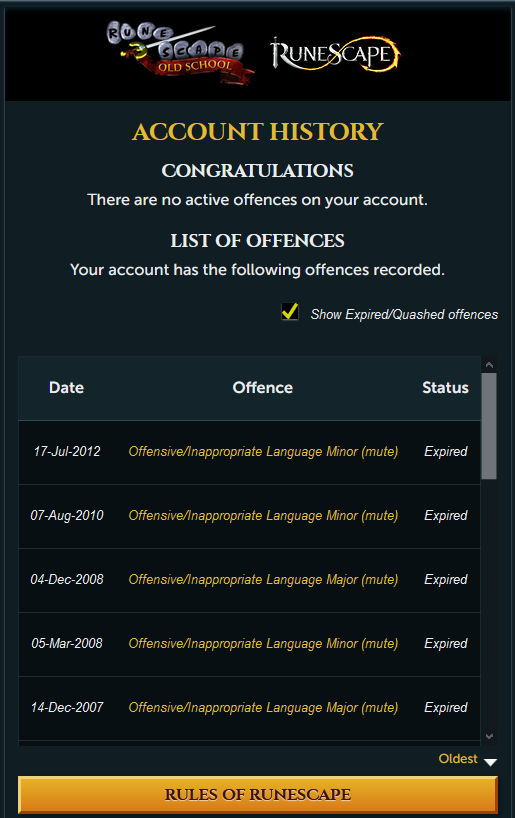This screenshot has height=818, width=515.
Task: Open the 04-Dec-2008 major mute offence
Action: pyautogui.click(x=263, y=580)
